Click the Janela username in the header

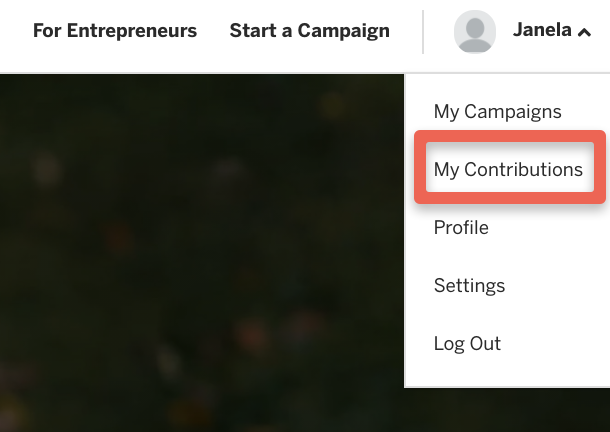coord(542,30)
